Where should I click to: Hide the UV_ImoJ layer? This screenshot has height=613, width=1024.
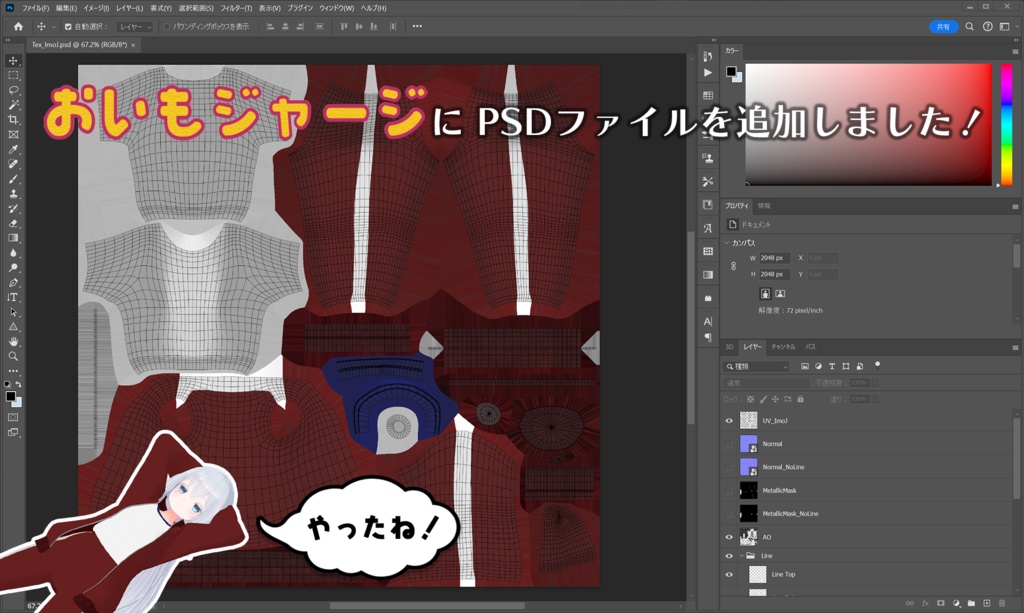[731, 420]
